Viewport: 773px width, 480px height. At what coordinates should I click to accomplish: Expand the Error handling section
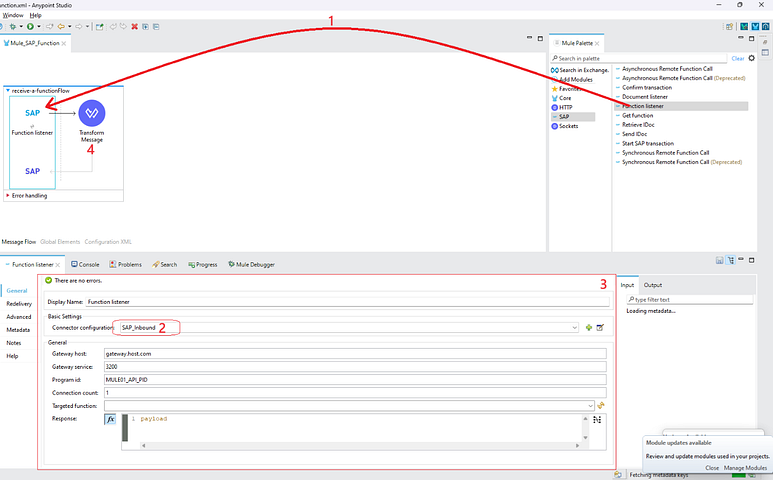pyautogui.click(x=8, y=196)
